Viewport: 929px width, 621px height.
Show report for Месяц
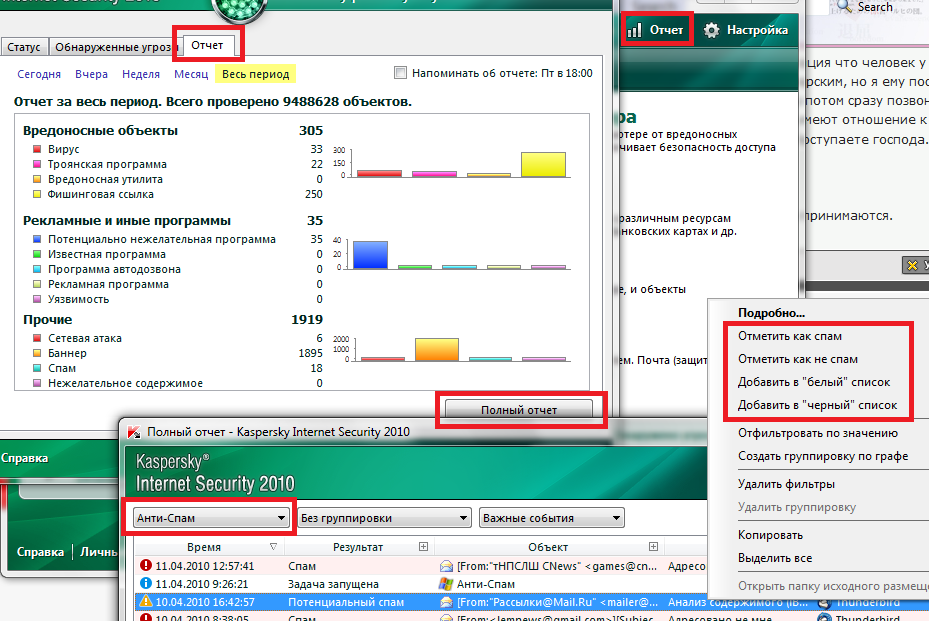click(x=191, y=74)
